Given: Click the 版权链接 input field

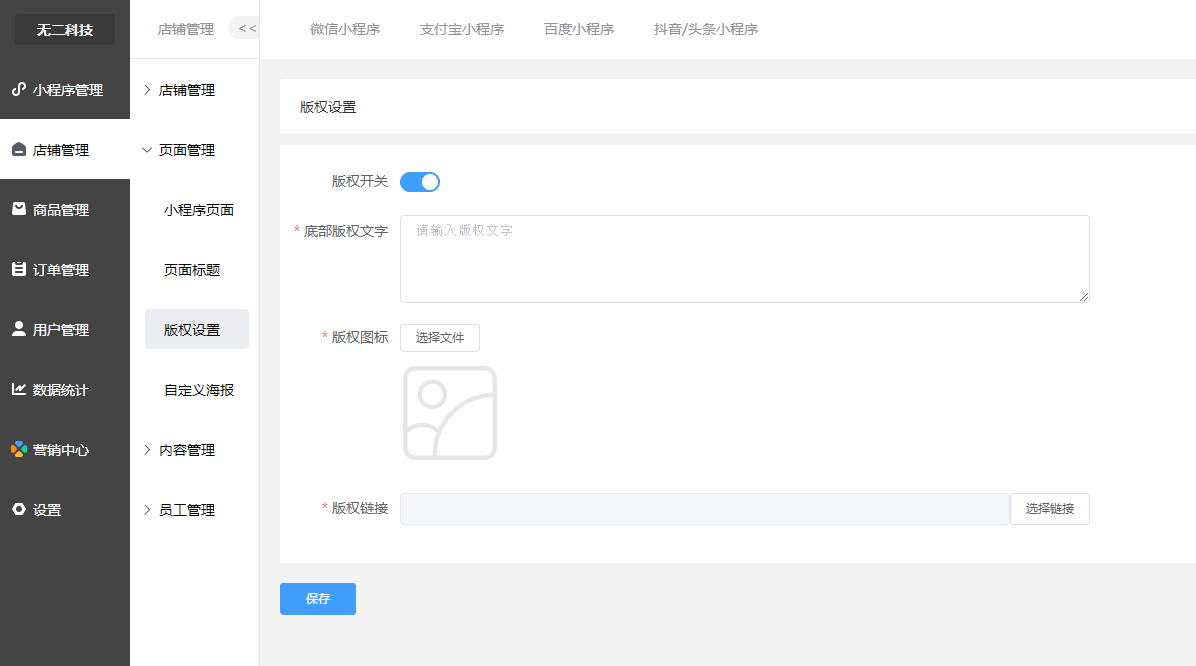Looking at the screenshot, I should [x=705, y=509].
